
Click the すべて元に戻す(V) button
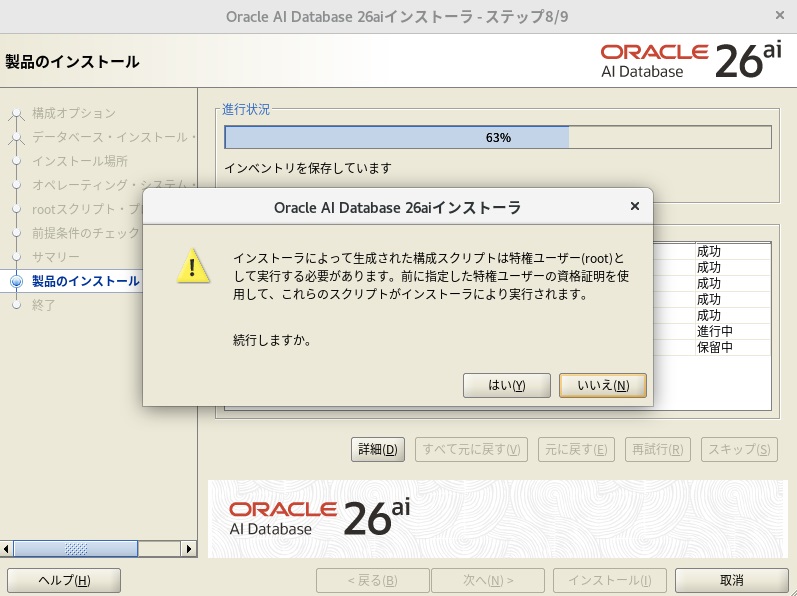471,449
